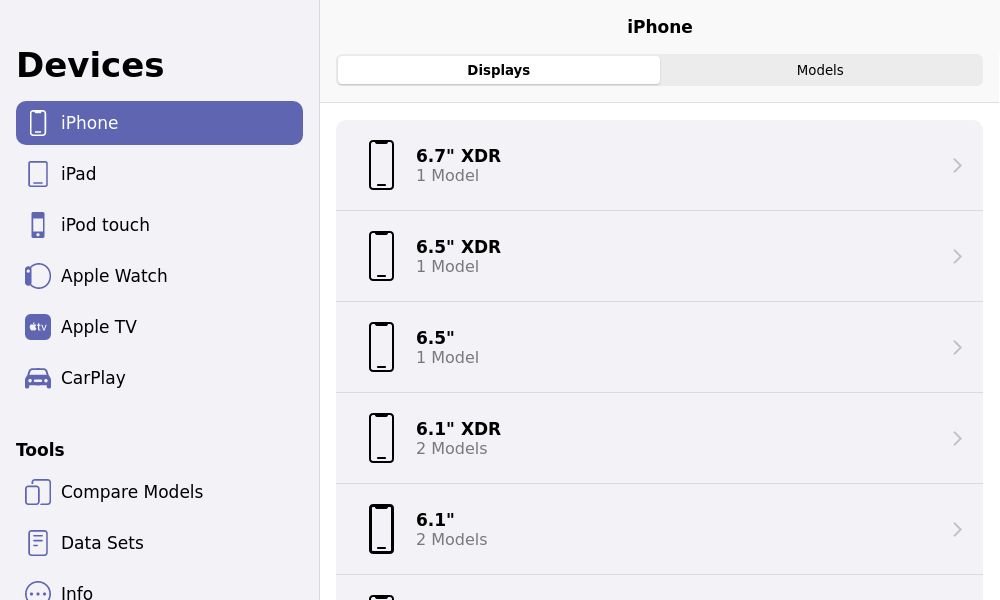Click the Apple Watch icon
This screenshot has width=1000, height=600.
point(38,276)
